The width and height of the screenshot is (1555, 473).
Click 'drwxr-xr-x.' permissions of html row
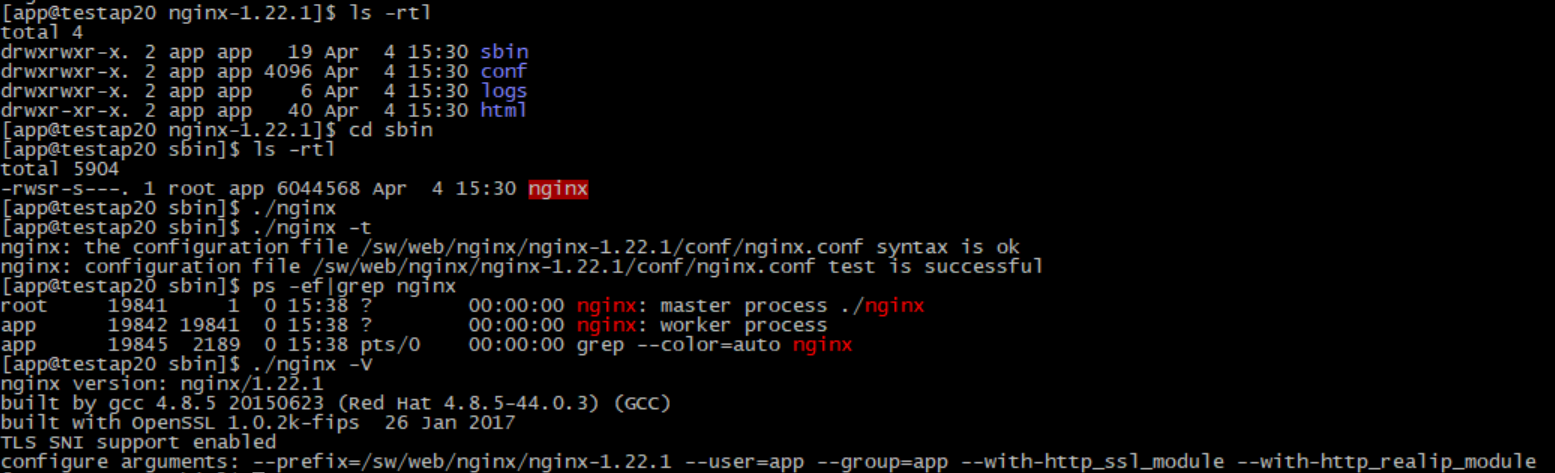click(65, 110)
